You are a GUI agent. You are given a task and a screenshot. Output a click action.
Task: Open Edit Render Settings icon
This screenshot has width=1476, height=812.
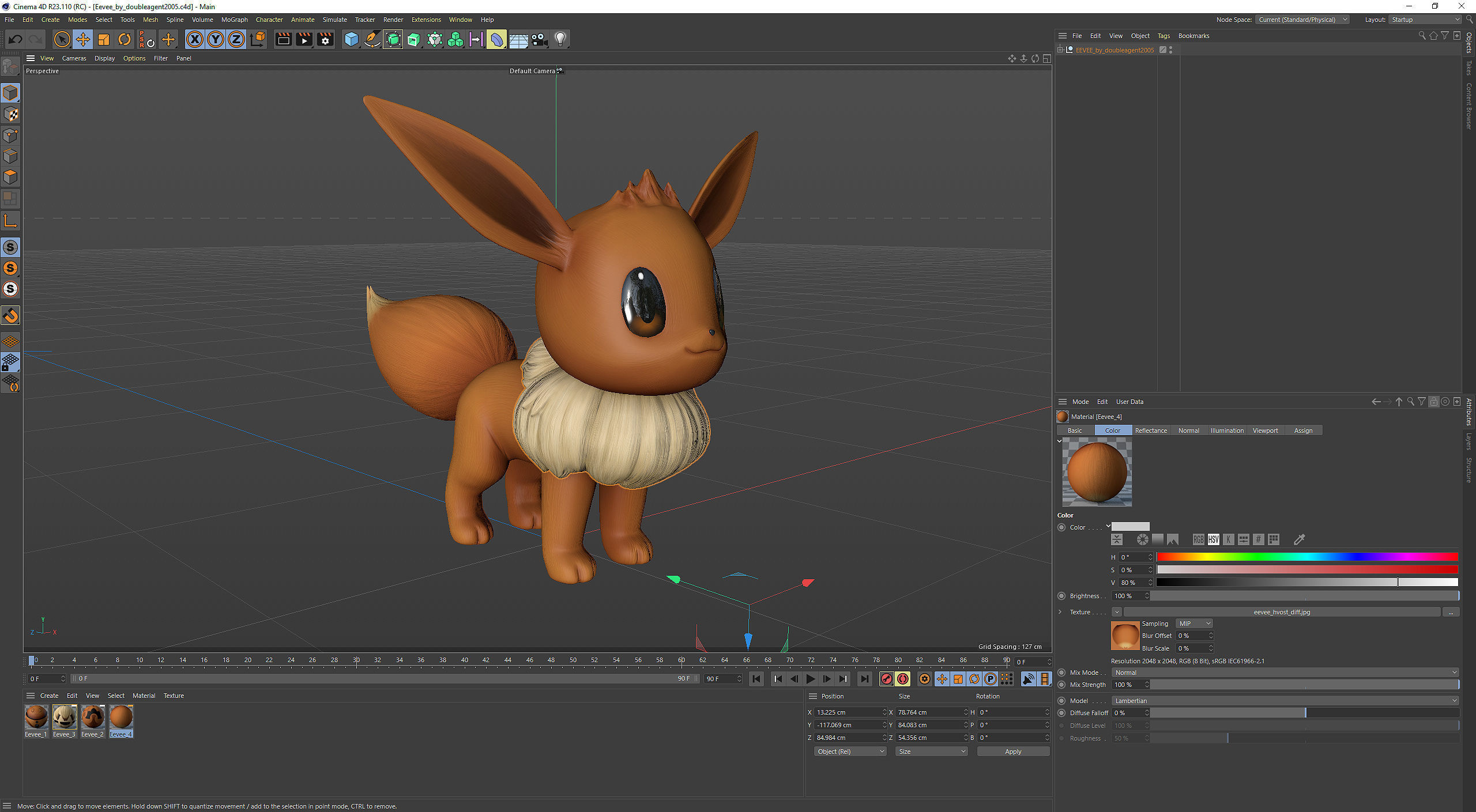tap(325, 39)
